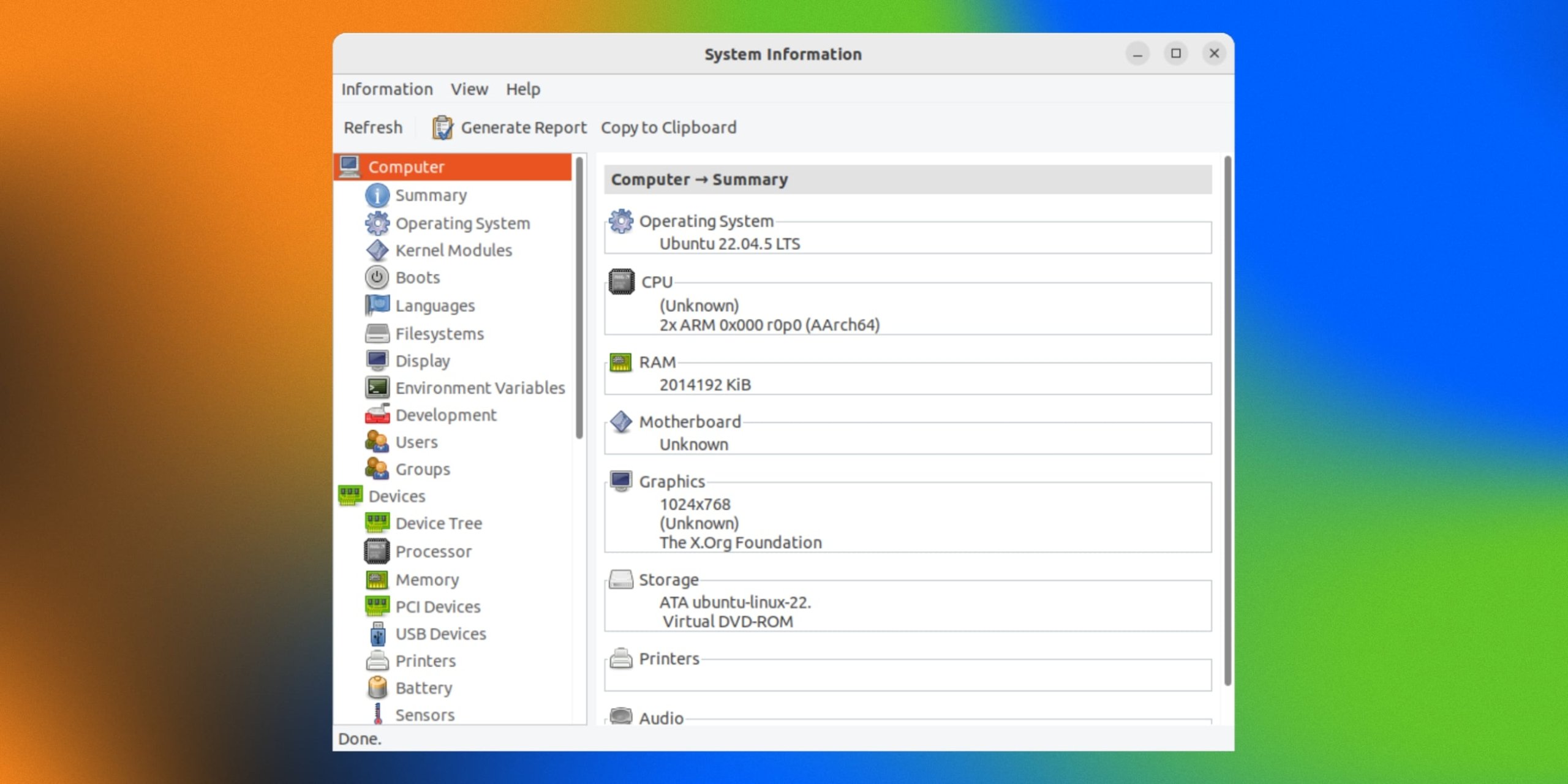Open the Operating System section

tap(463, 223)
